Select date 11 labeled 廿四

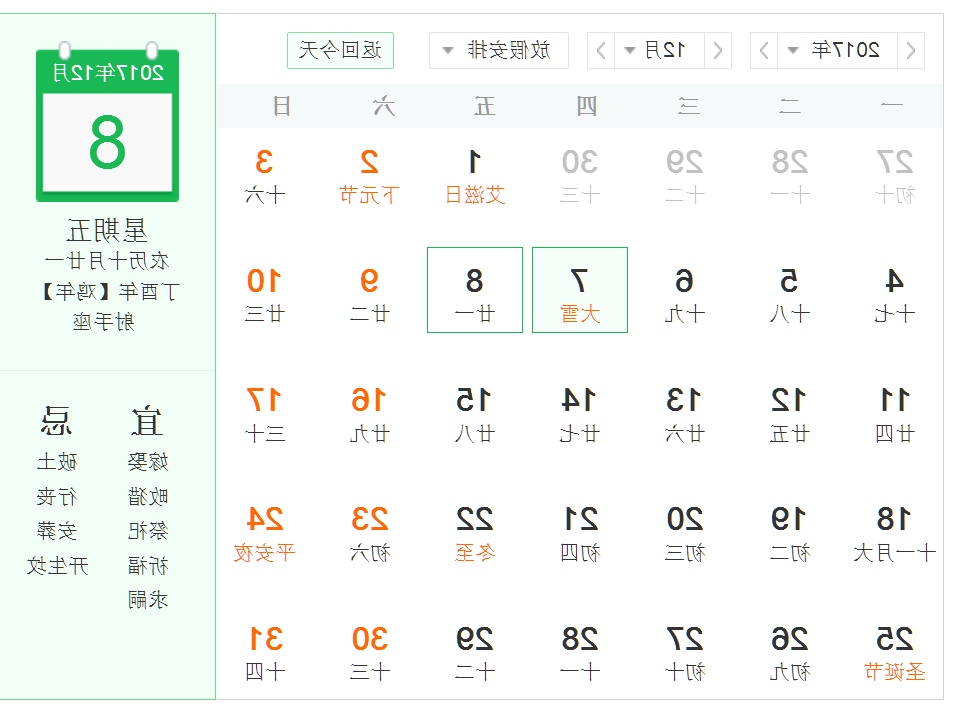[x=895, y=415]
